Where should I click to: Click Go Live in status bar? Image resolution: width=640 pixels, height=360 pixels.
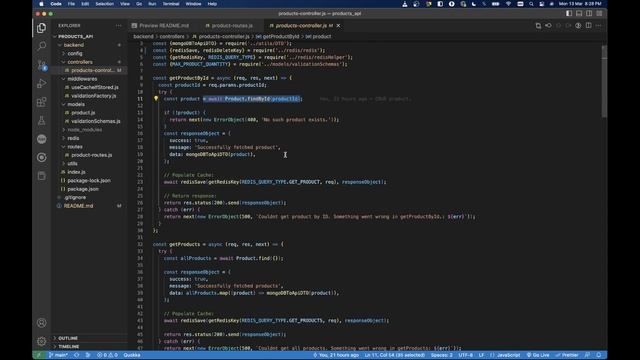[x=538, y=355]
